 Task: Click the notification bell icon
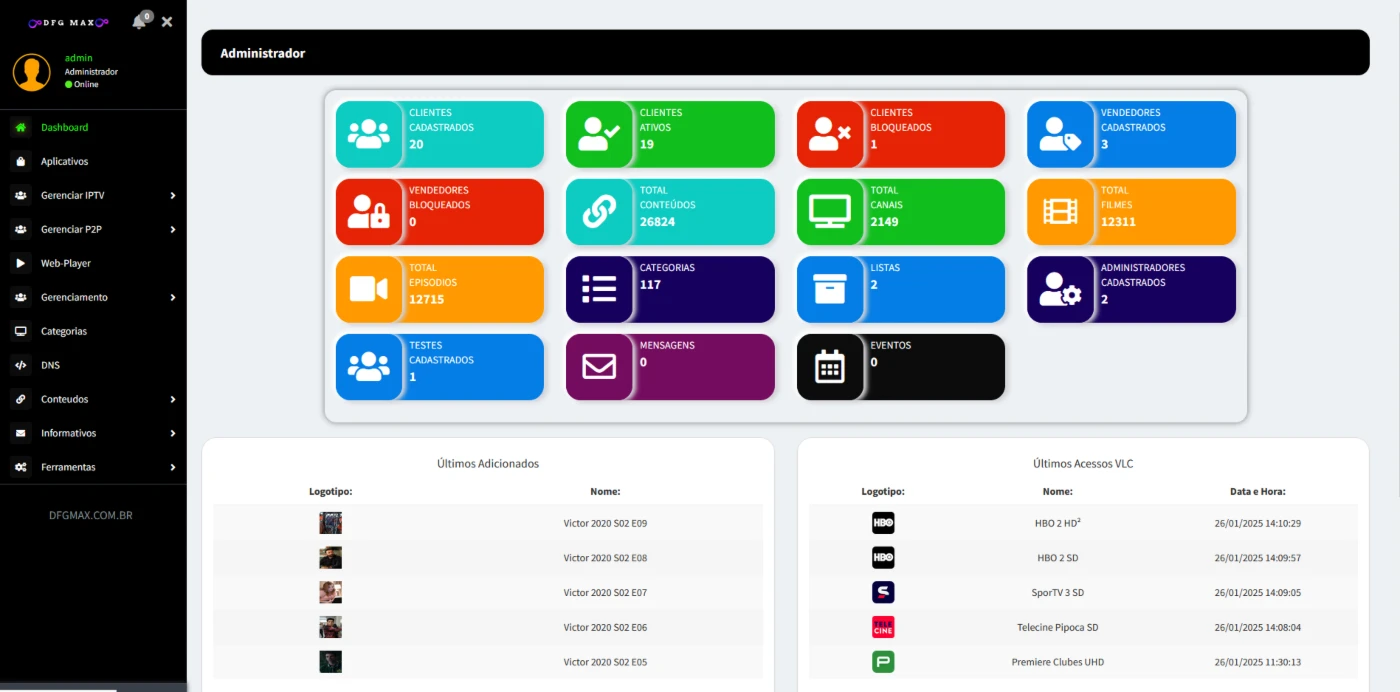[139, 22]
